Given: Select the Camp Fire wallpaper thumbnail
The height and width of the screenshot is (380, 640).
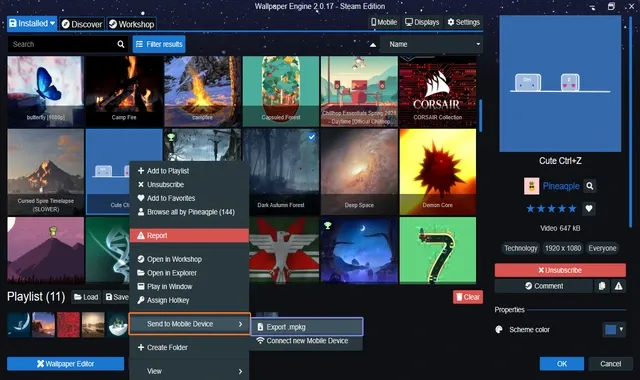Looking at the screenshot, I should point(124,91).
